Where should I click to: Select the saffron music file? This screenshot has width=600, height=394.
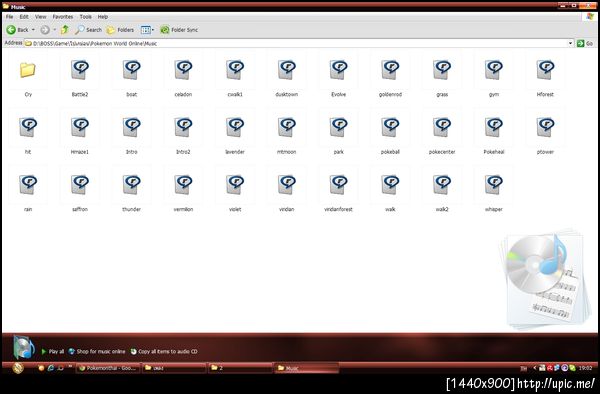point(80,185)
